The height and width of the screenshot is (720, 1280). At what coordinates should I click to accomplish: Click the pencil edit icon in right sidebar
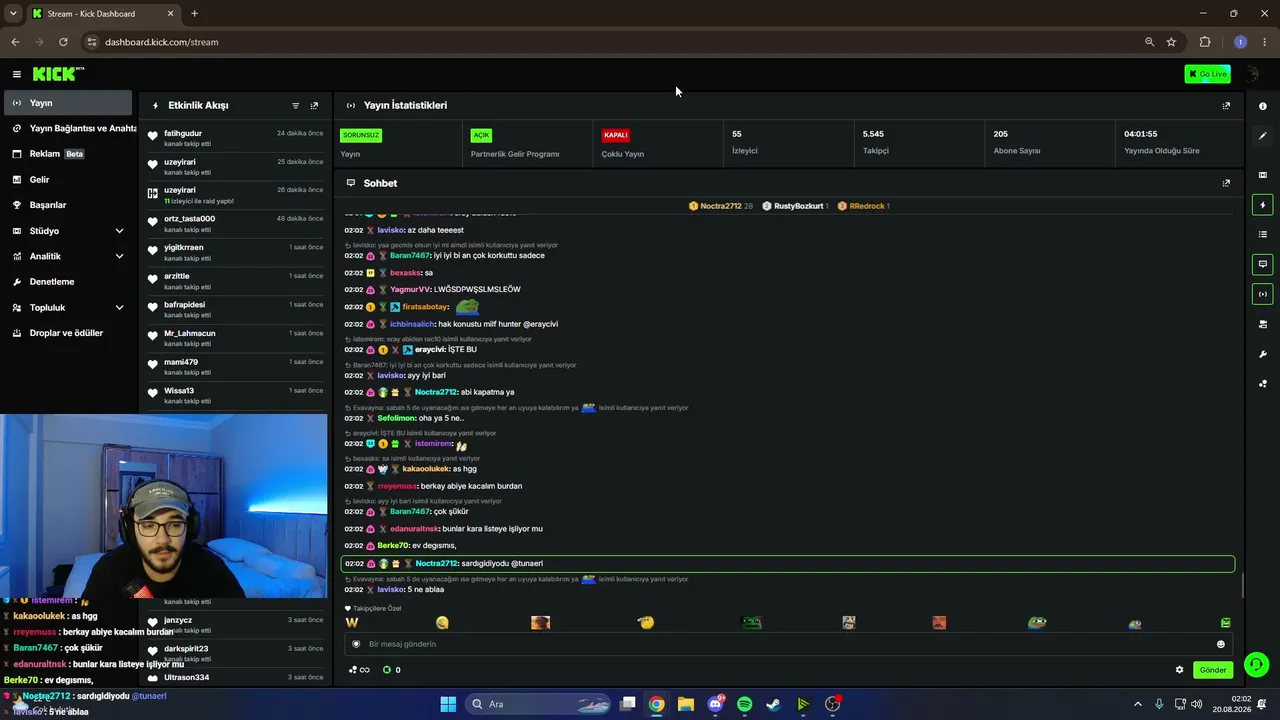(1262, 136)
